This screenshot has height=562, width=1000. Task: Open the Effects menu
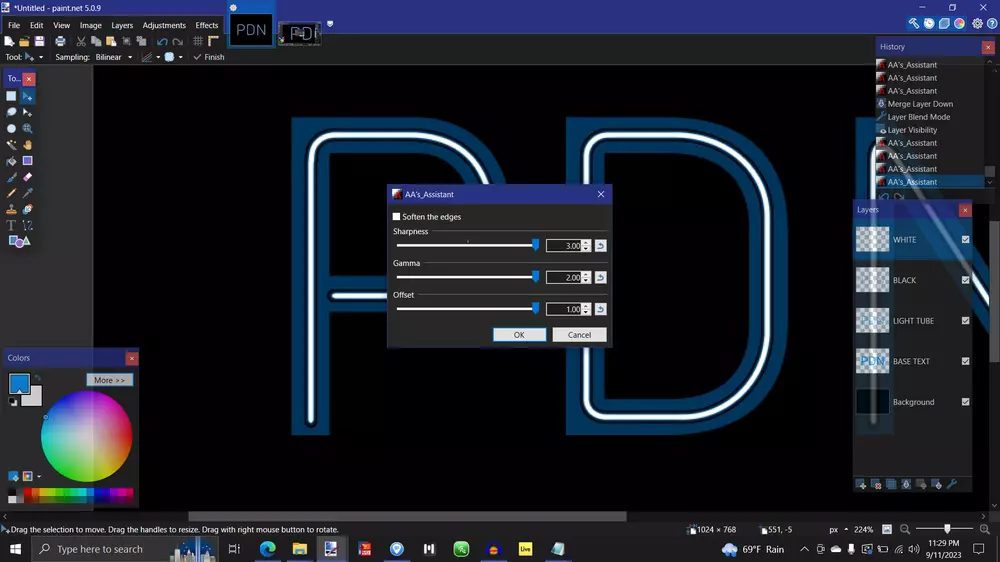pos(207,25)
